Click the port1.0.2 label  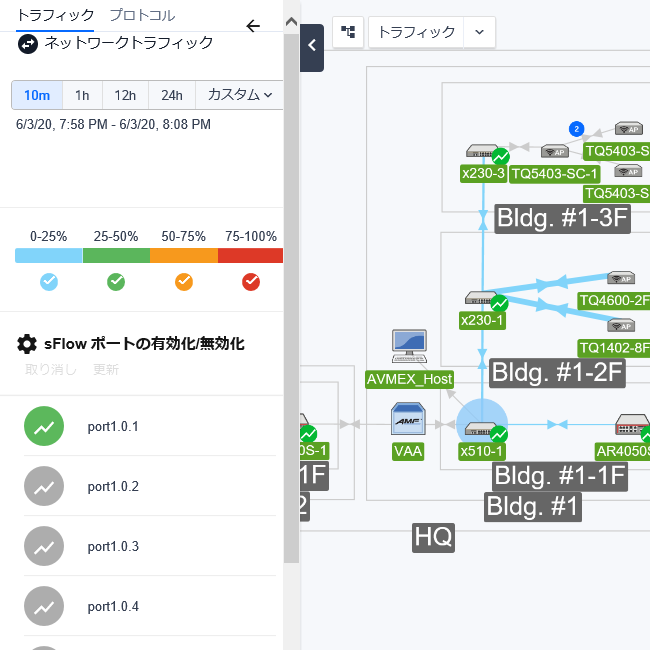(113, 486)
